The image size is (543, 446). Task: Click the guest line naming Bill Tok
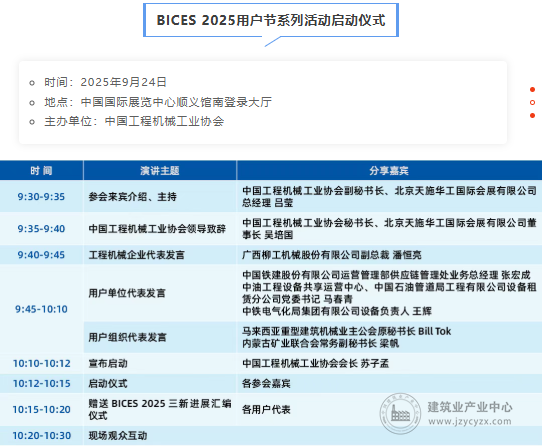pyautogui.click(x=347, y=331)
